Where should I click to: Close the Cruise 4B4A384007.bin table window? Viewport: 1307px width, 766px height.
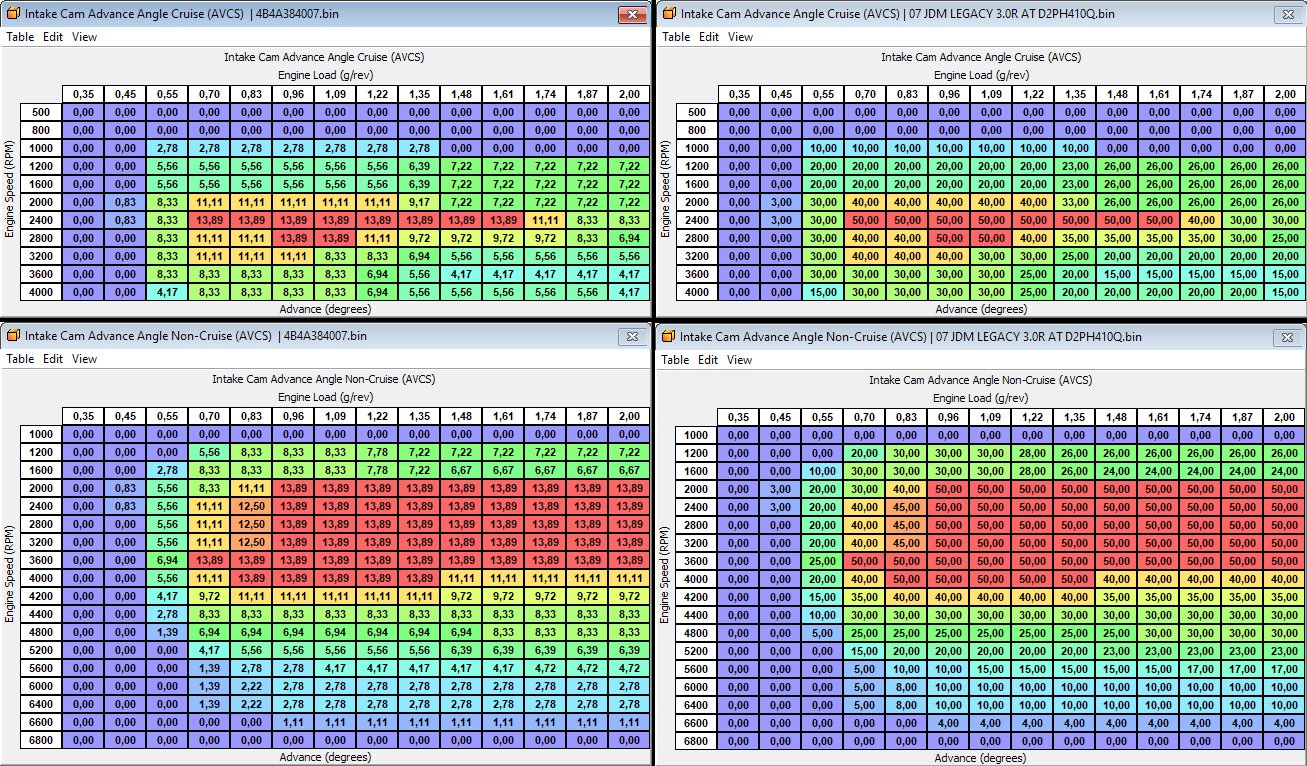[632, 14]
